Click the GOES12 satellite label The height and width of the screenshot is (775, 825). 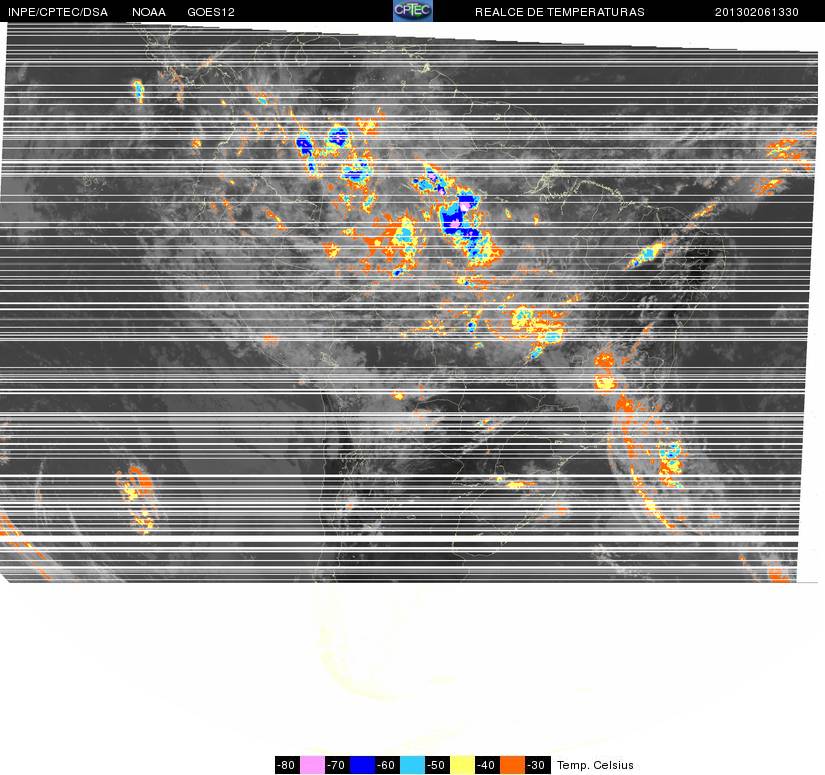[x=211, y=12]
